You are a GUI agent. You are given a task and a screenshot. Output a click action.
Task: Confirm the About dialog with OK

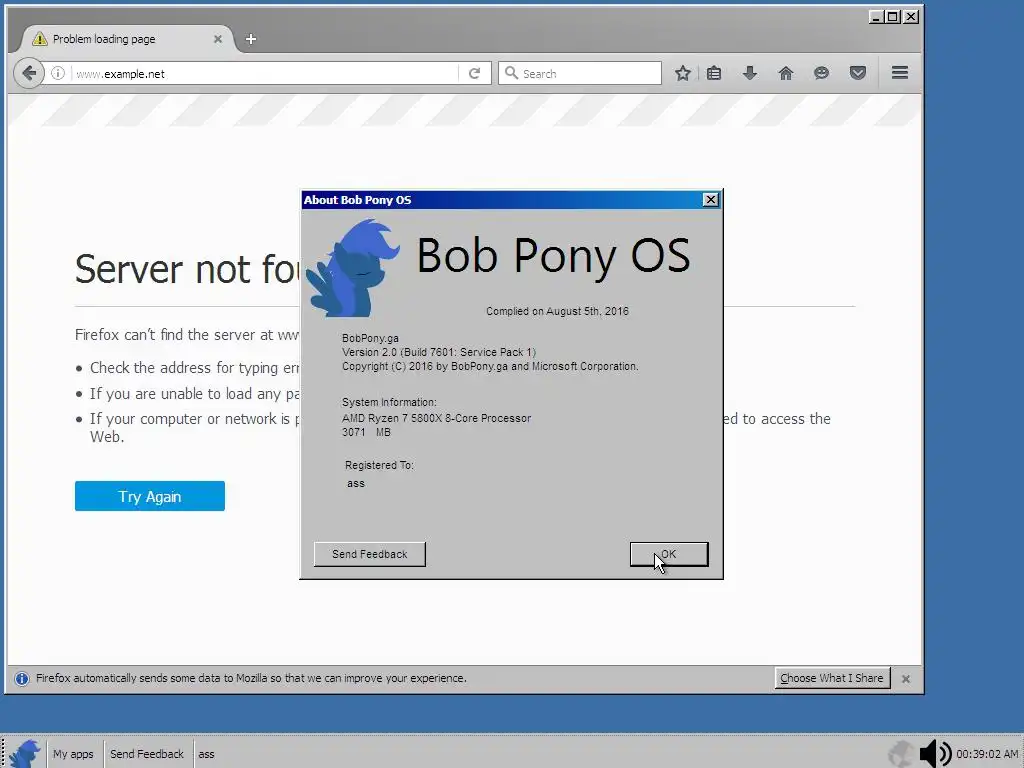[x=669, y=554]
